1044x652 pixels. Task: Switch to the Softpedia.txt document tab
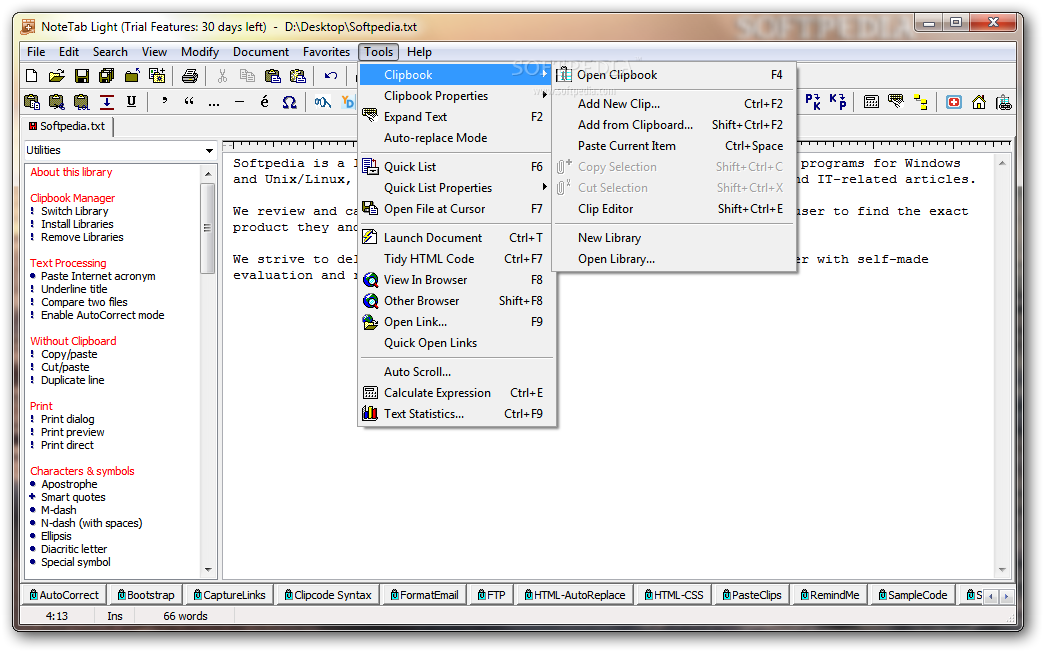[x=67, y=126]
